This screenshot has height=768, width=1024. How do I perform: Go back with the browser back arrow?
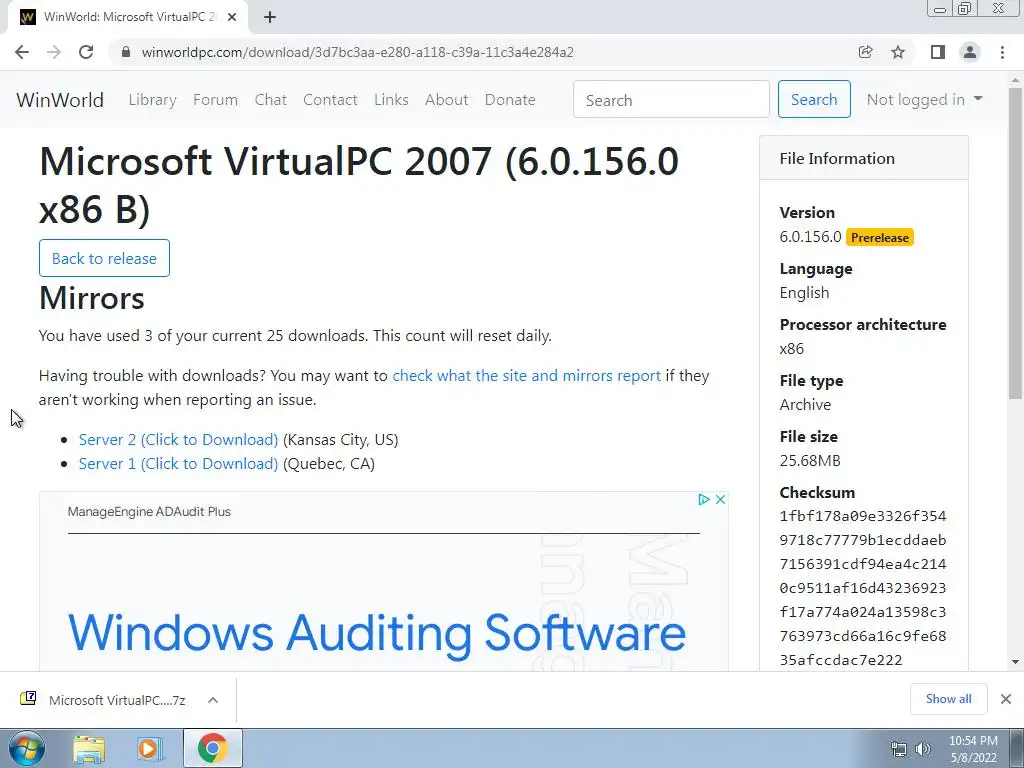tap(22, 52)
